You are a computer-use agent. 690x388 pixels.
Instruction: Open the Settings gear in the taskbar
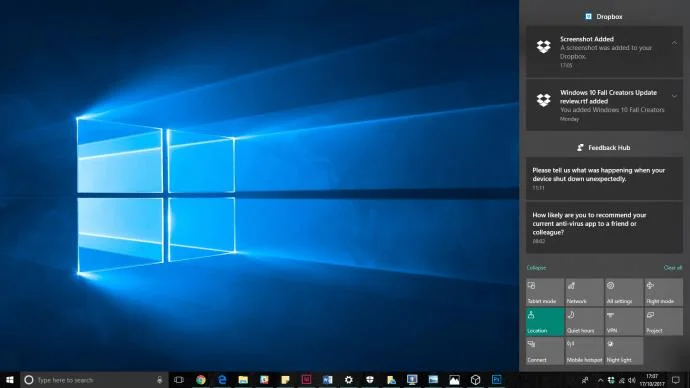pos(349,380)
